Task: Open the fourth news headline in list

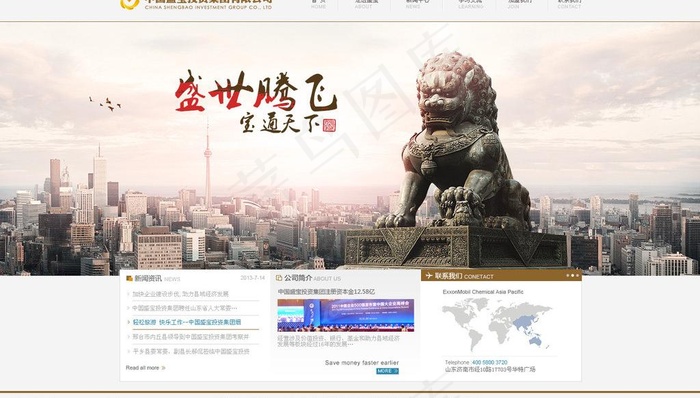Action: (191, 337)
